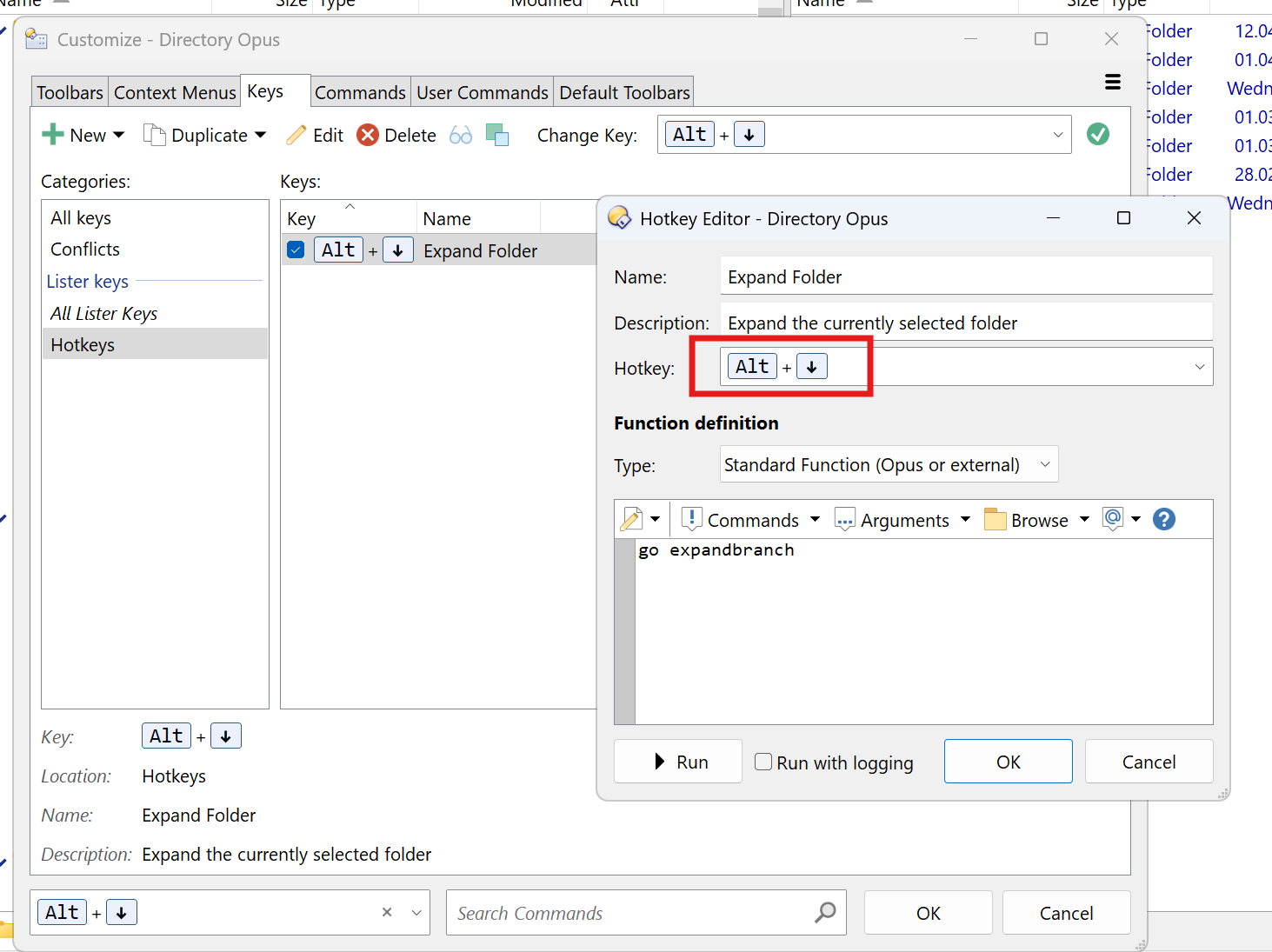Switch to the Context Menus tab

(x=175, y=92)
